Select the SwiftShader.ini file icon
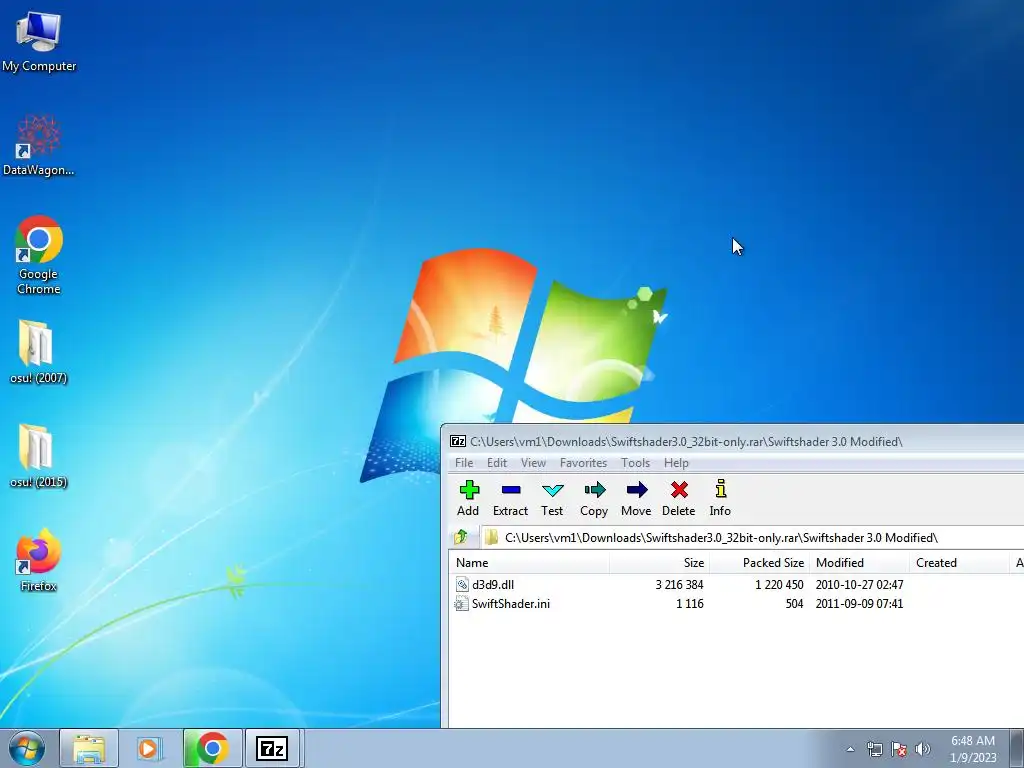Screen dimensions: 1024x768 (x=462, y=603)
